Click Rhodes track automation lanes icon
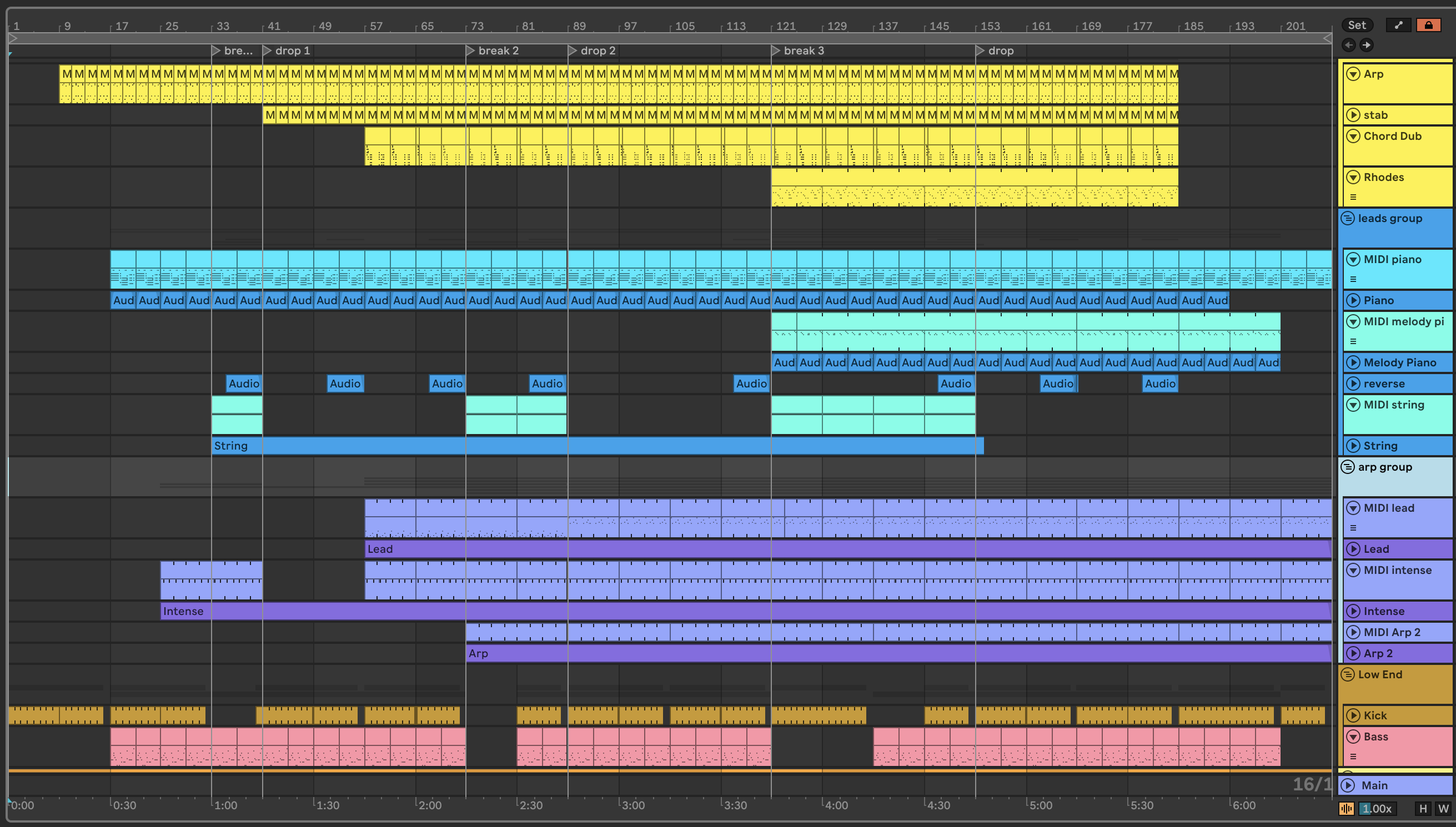This screenshot has height=827, width=1456. pyautogui.click(x=1353, y=197)
